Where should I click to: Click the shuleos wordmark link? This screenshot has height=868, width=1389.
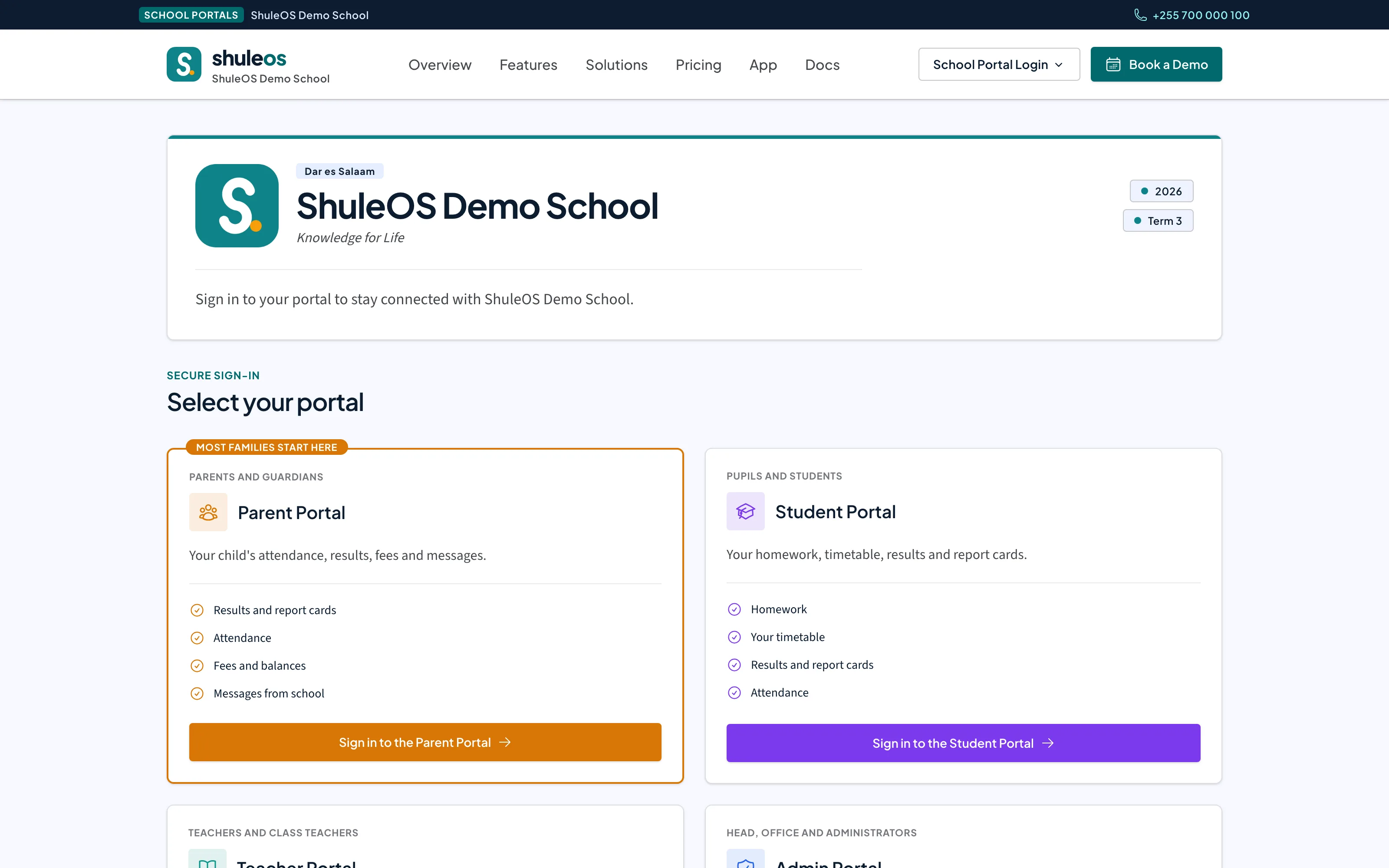249,58
